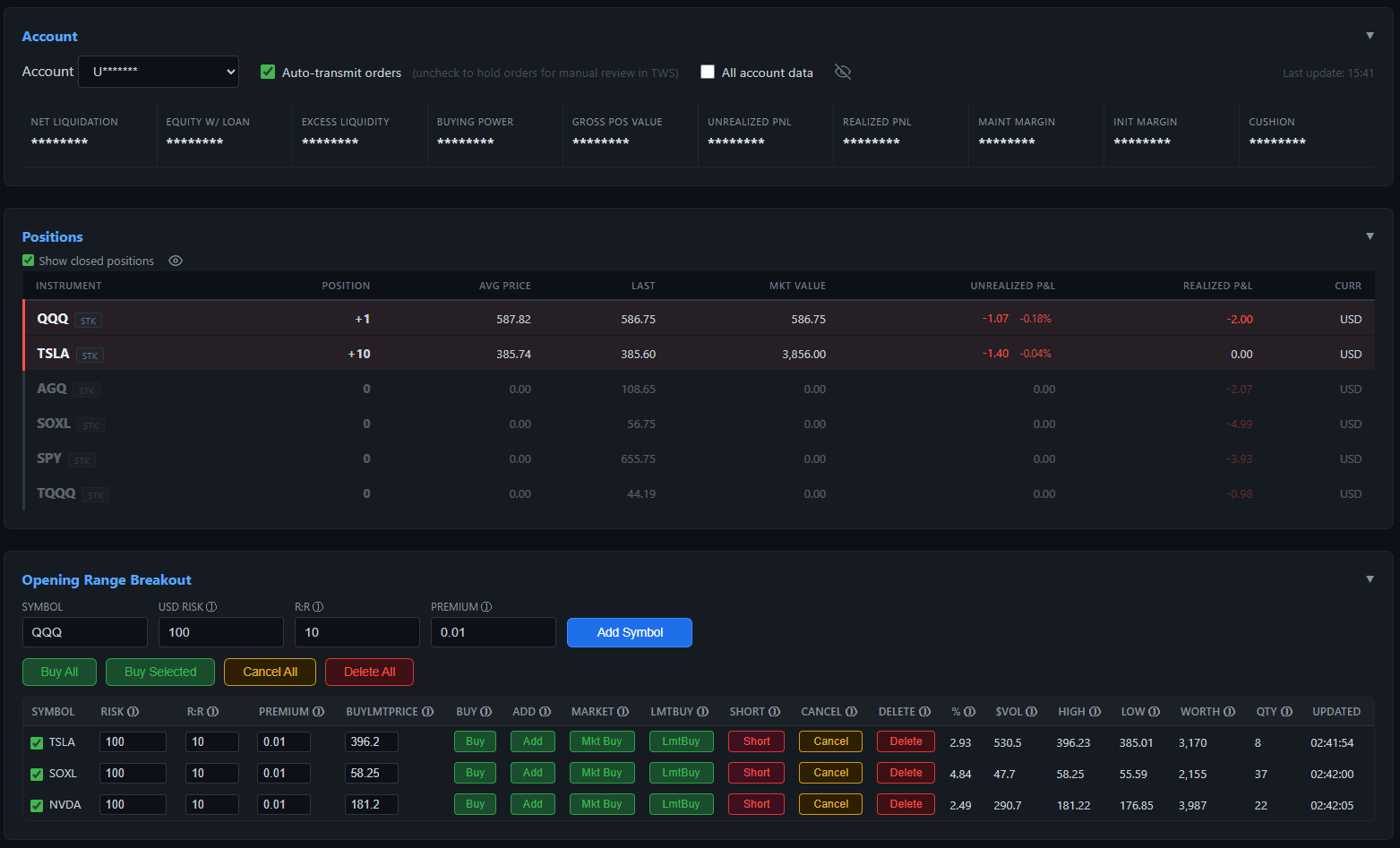This screenshot has height=848, width=1400.
Task: Click info icon in BUY column header
Action: (x=486, y=712)
